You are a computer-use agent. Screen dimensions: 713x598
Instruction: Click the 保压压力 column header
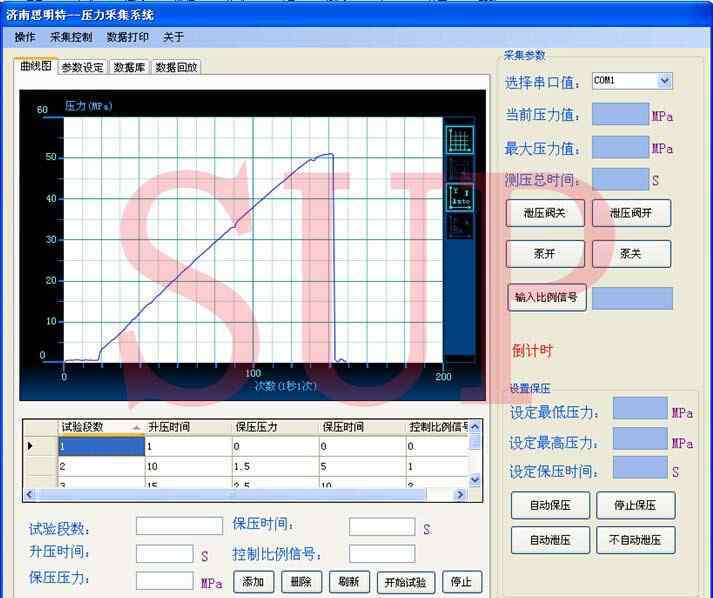(276, 427)
